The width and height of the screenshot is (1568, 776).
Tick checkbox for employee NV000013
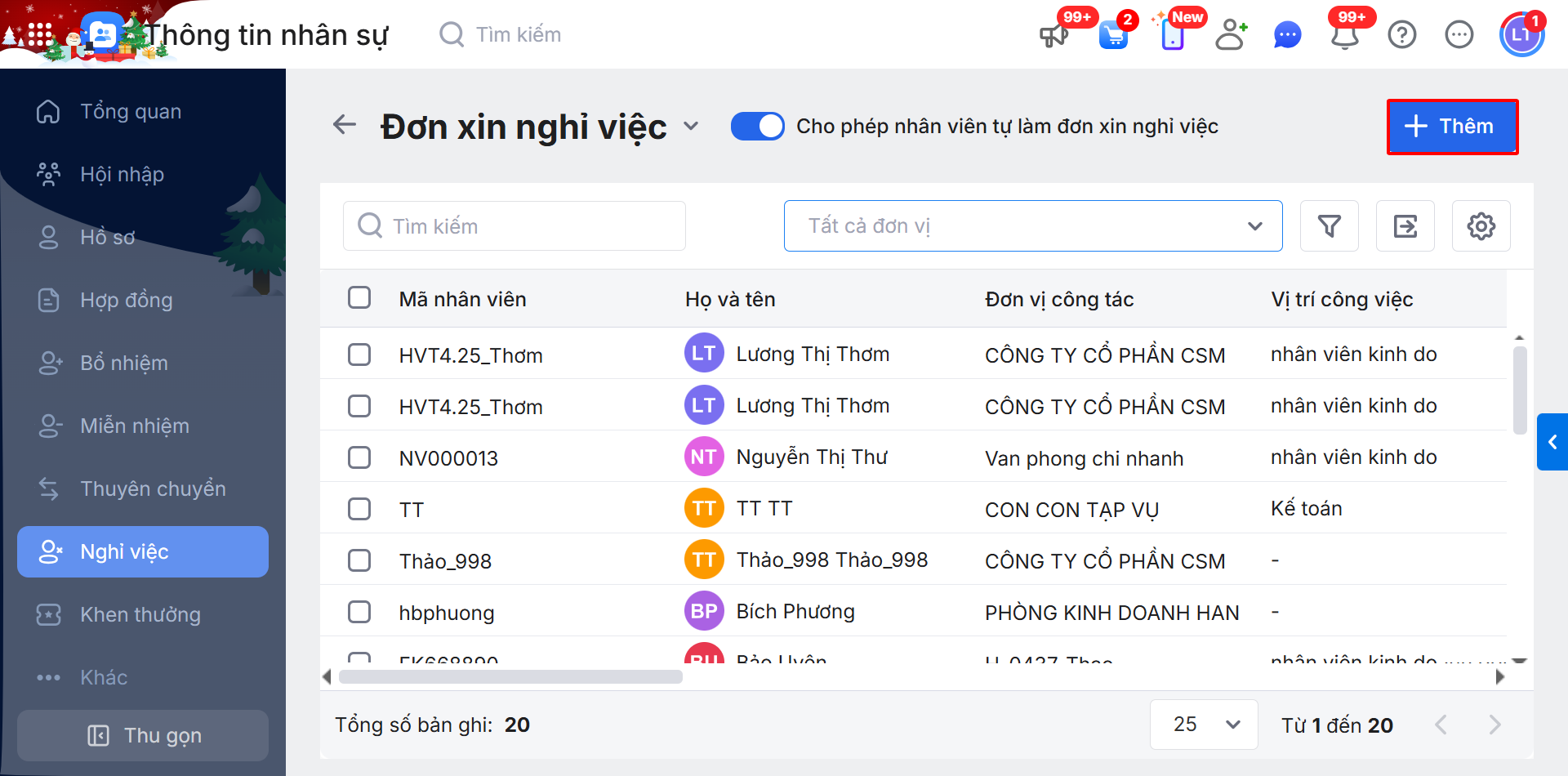[359, 457]
